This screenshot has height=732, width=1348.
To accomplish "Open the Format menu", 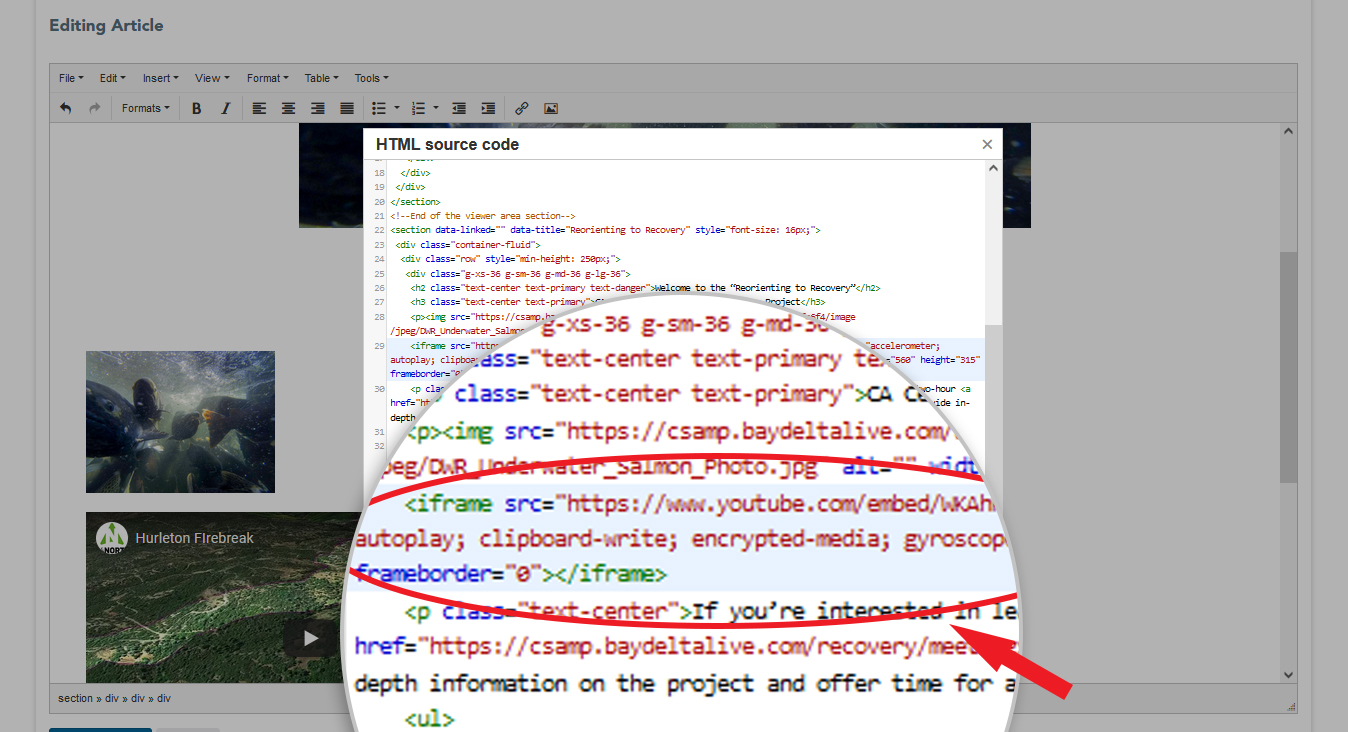I will point(268,78).
